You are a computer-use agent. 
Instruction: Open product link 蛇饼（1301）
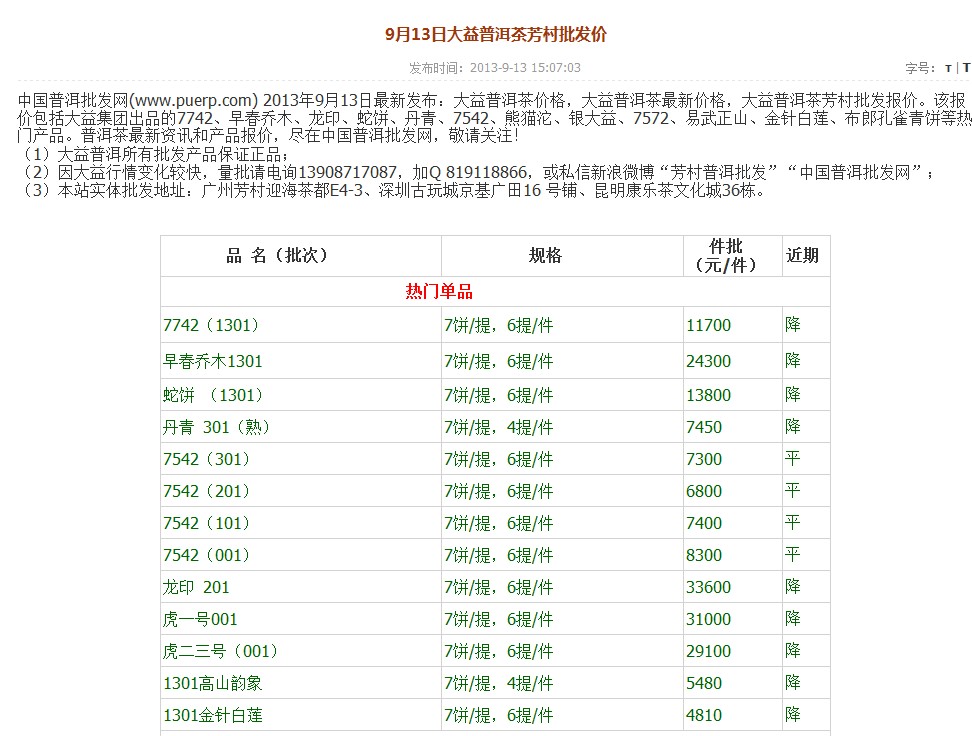point(213,395)
